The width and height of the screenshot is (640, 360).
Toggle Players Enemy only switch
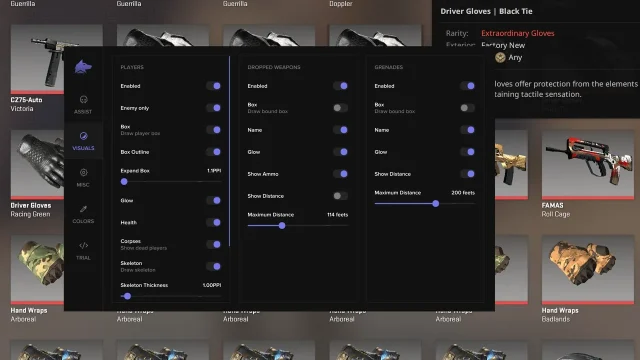[213, 108]
